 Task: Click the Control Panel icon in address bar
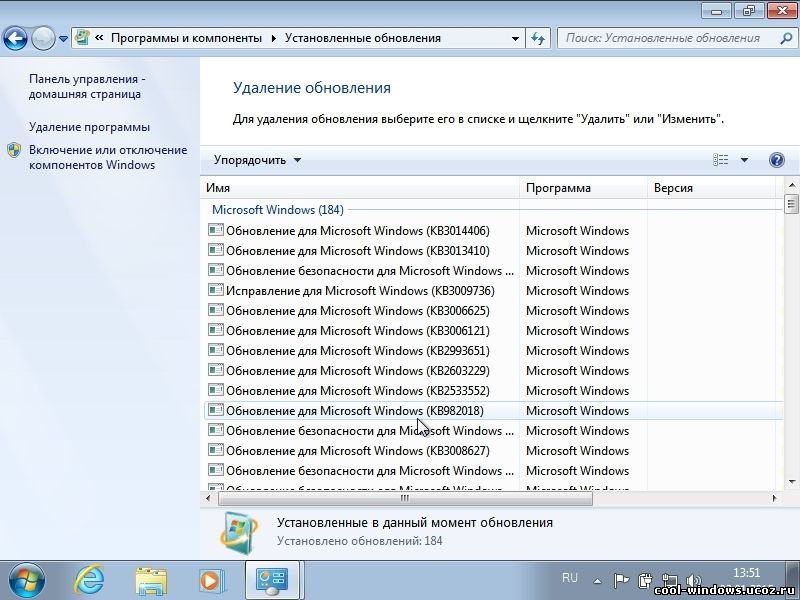point(82,37)
